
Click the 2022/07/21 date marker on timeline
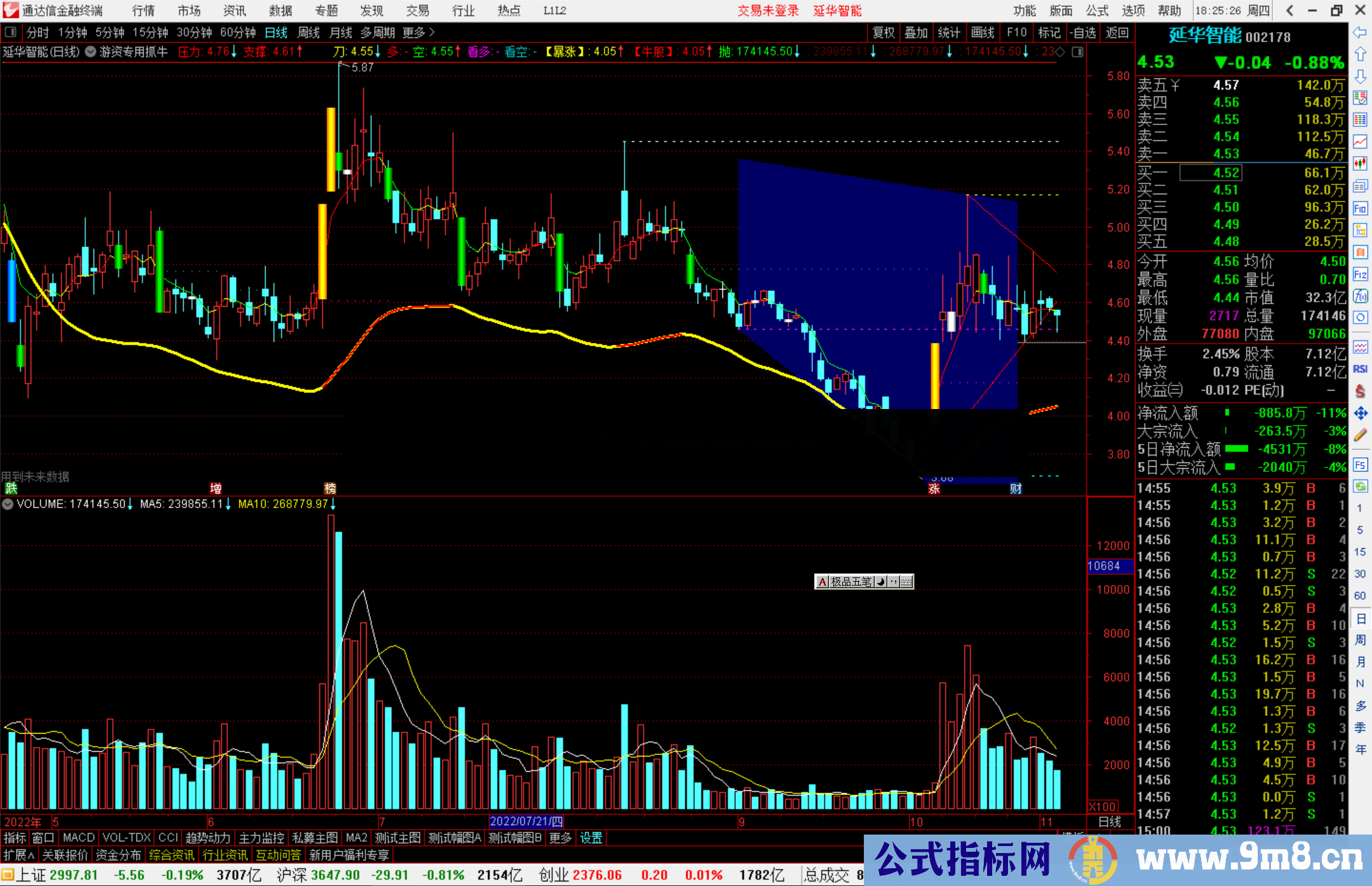point(526,822)
